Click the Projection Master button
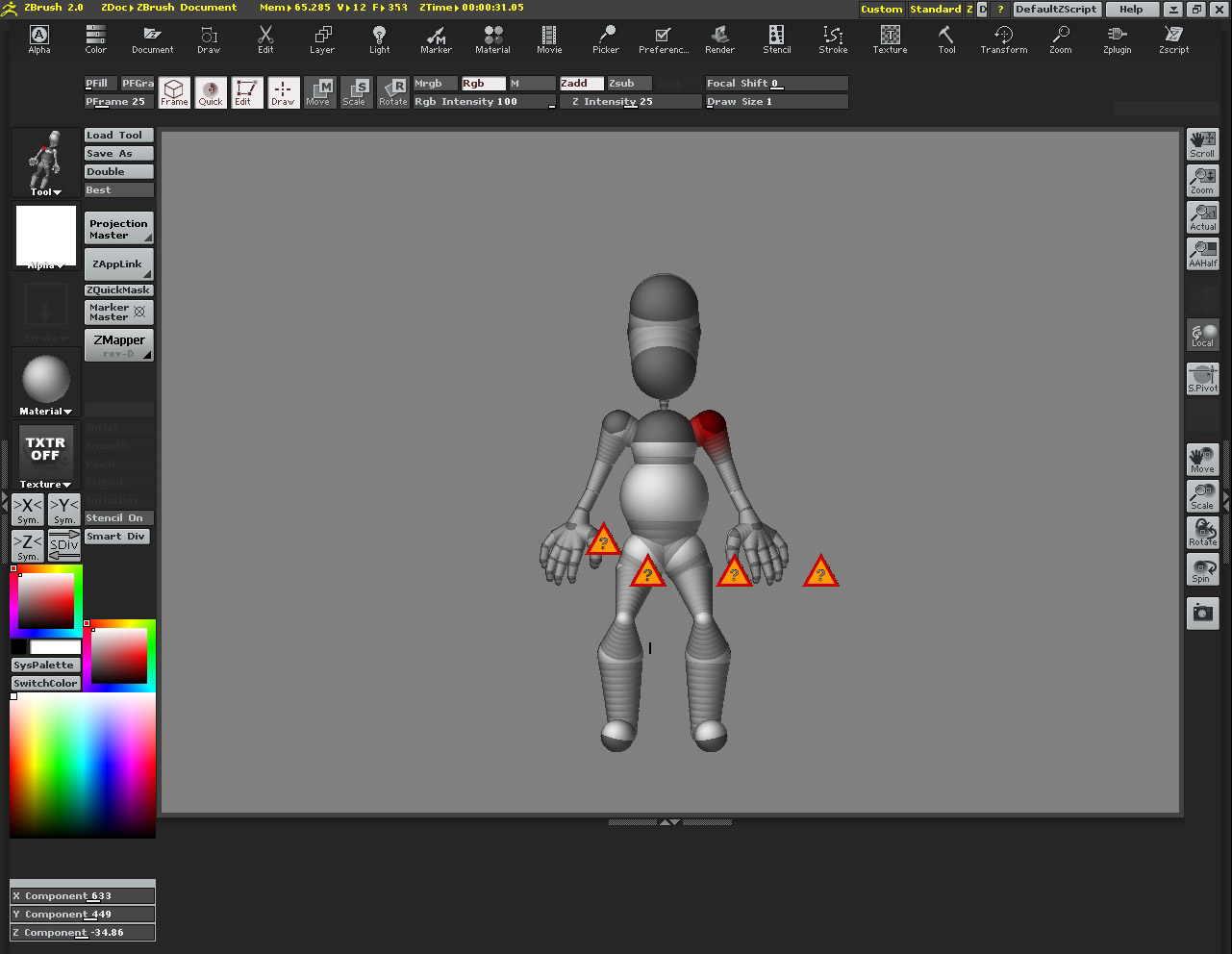1232x954 pixels. [118, 229]
